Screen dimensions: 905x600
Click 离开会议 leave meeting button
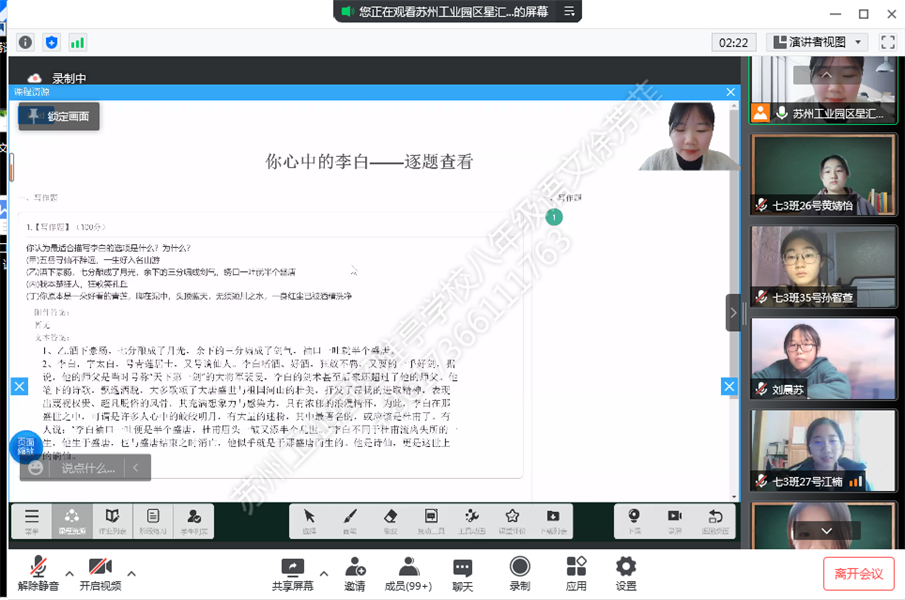coord(858,573)
